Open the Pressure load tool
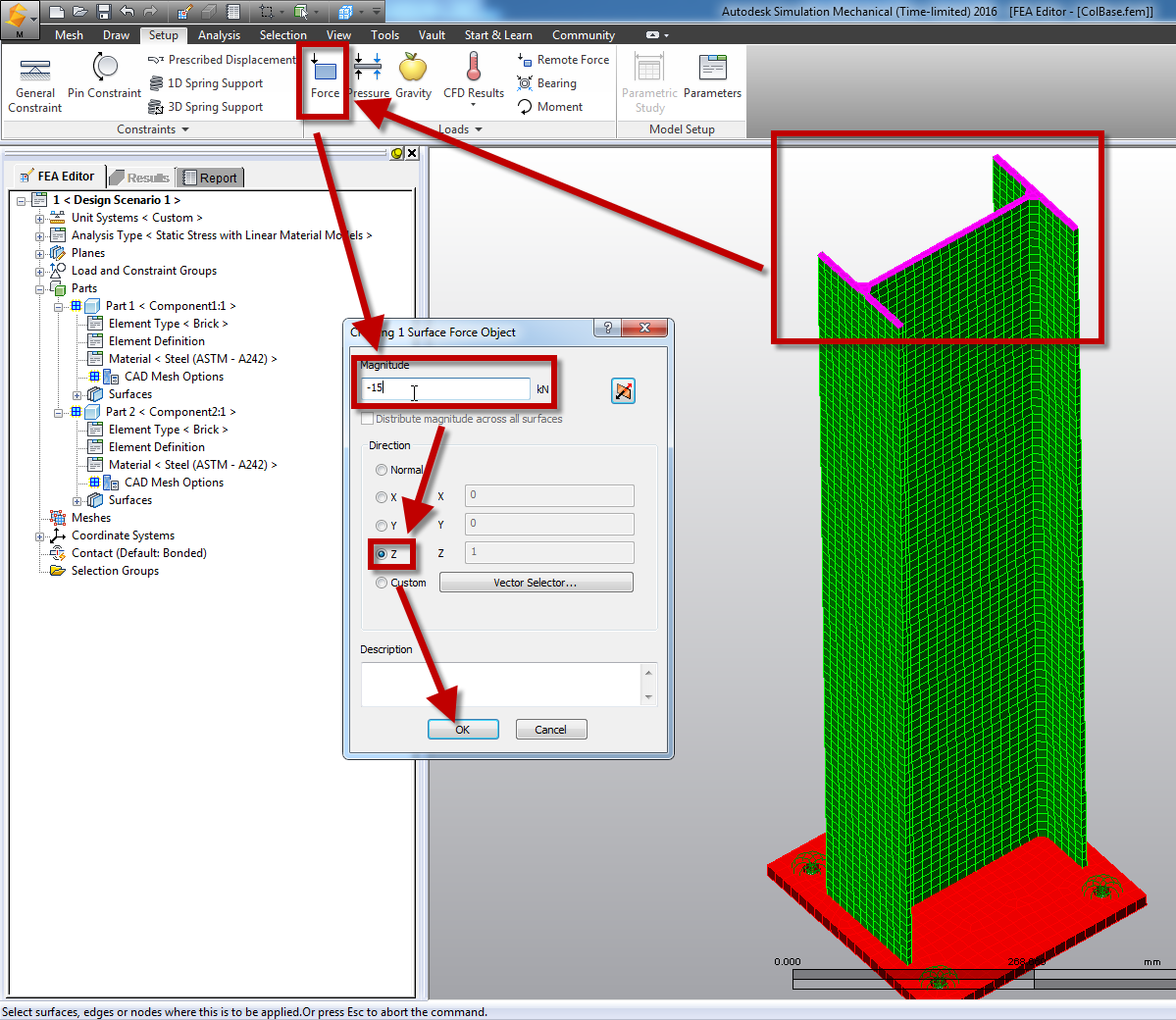The width and height of the screenshot is (1176, 1020). coord(367,78)
